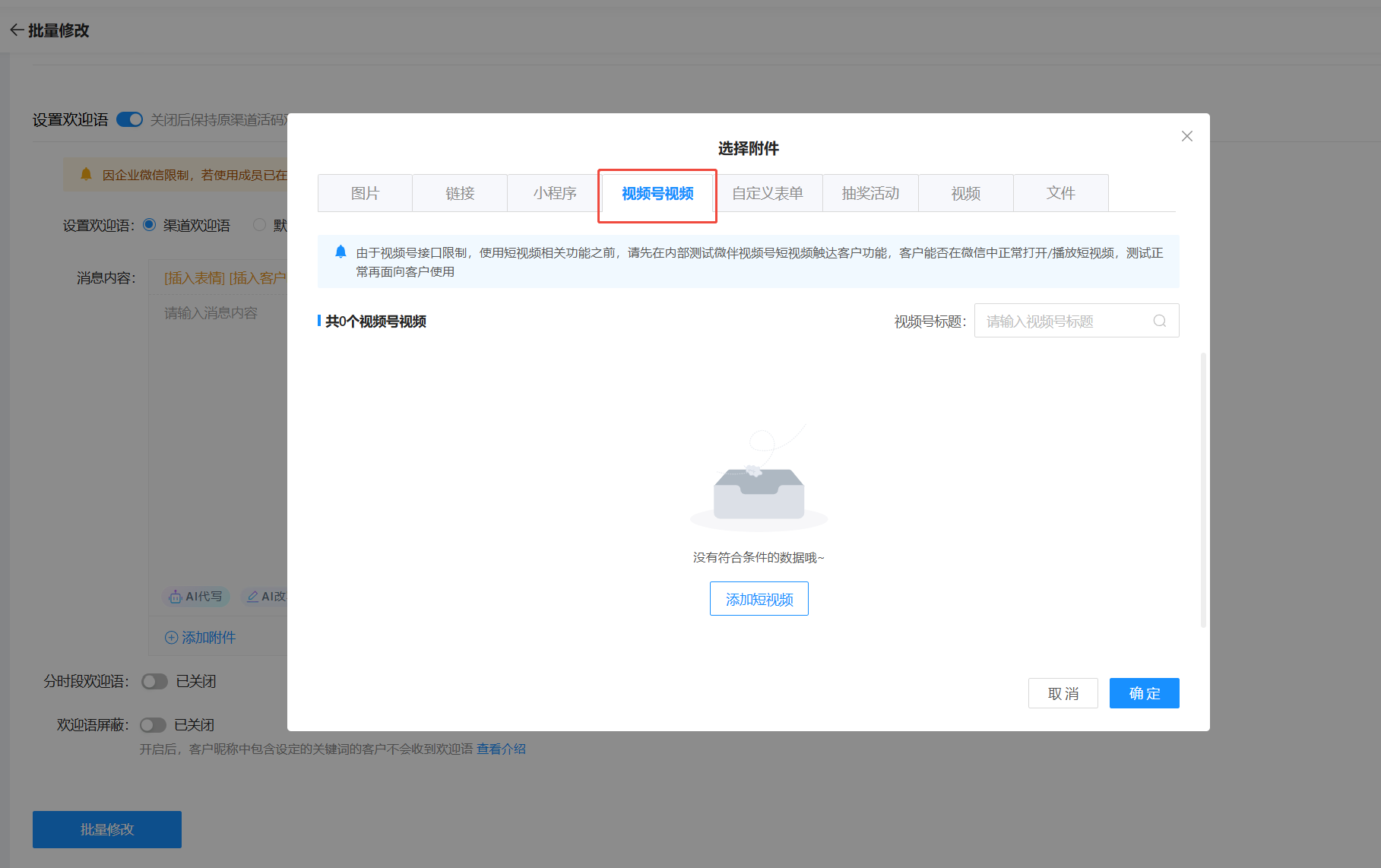Click the plus icon for 添加附件

tap(172, 638)
